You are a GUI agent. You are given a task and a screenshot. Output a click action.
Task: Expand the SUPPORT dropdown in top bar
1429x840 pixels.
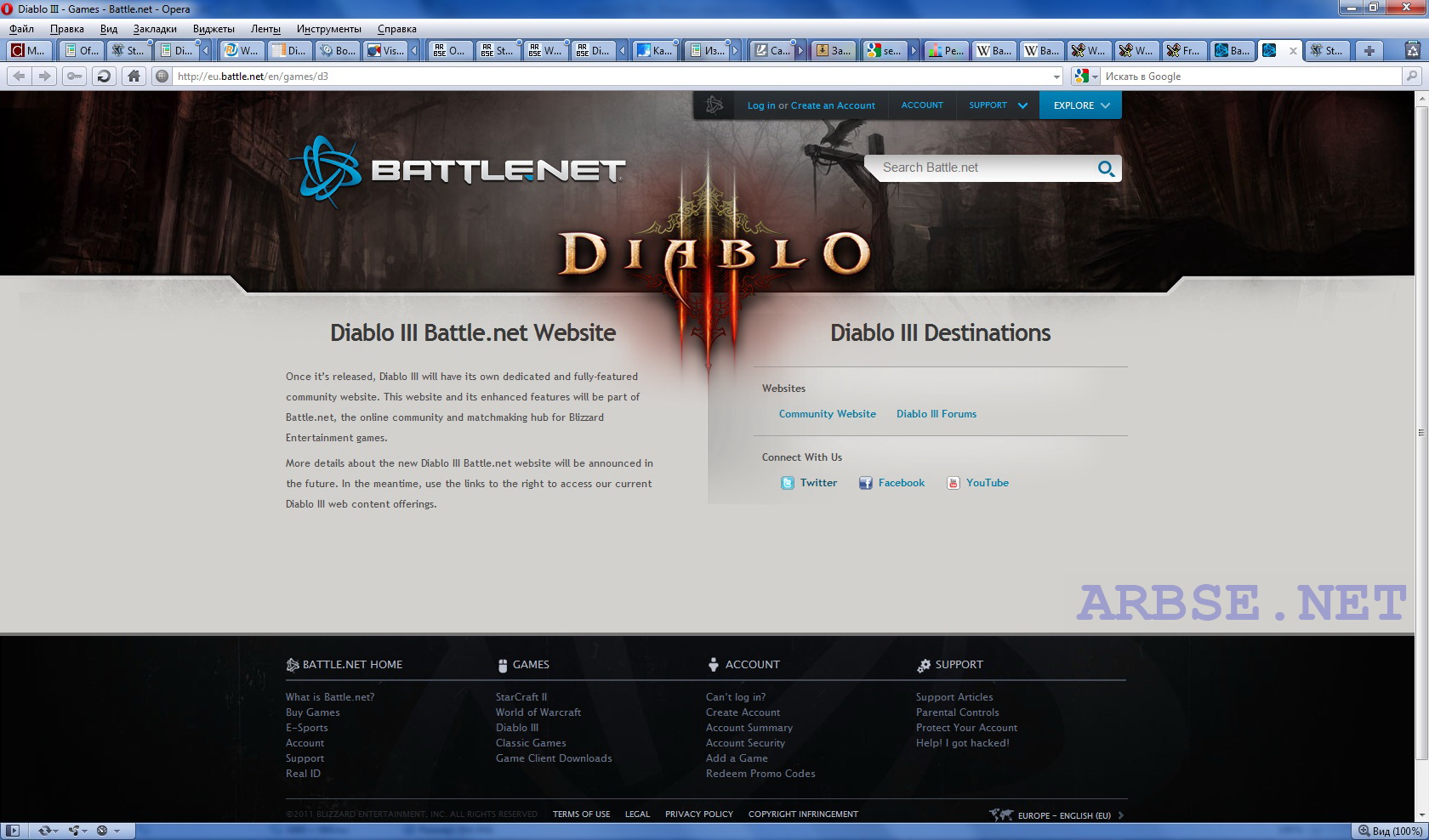click(x=1022, y=106)
